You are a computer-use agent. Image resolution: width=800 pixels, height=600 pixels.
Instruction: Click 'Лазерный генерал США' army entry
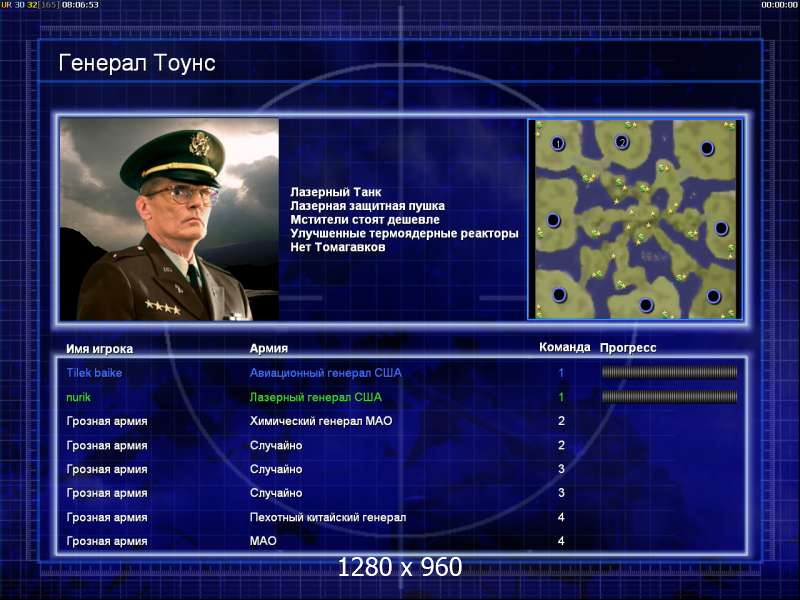pos(315,397)
